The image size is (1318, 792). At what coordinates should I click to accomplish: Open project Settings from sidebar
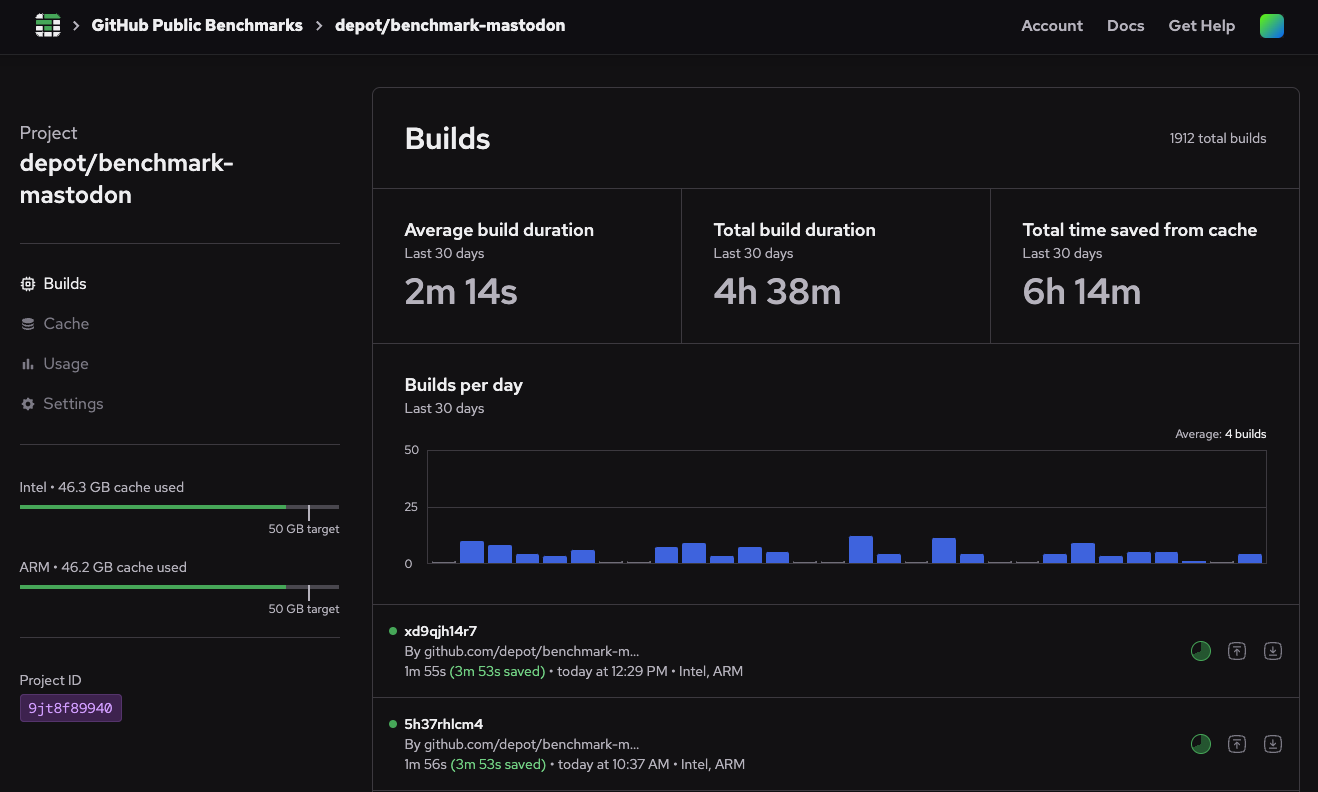coord(73,404)
